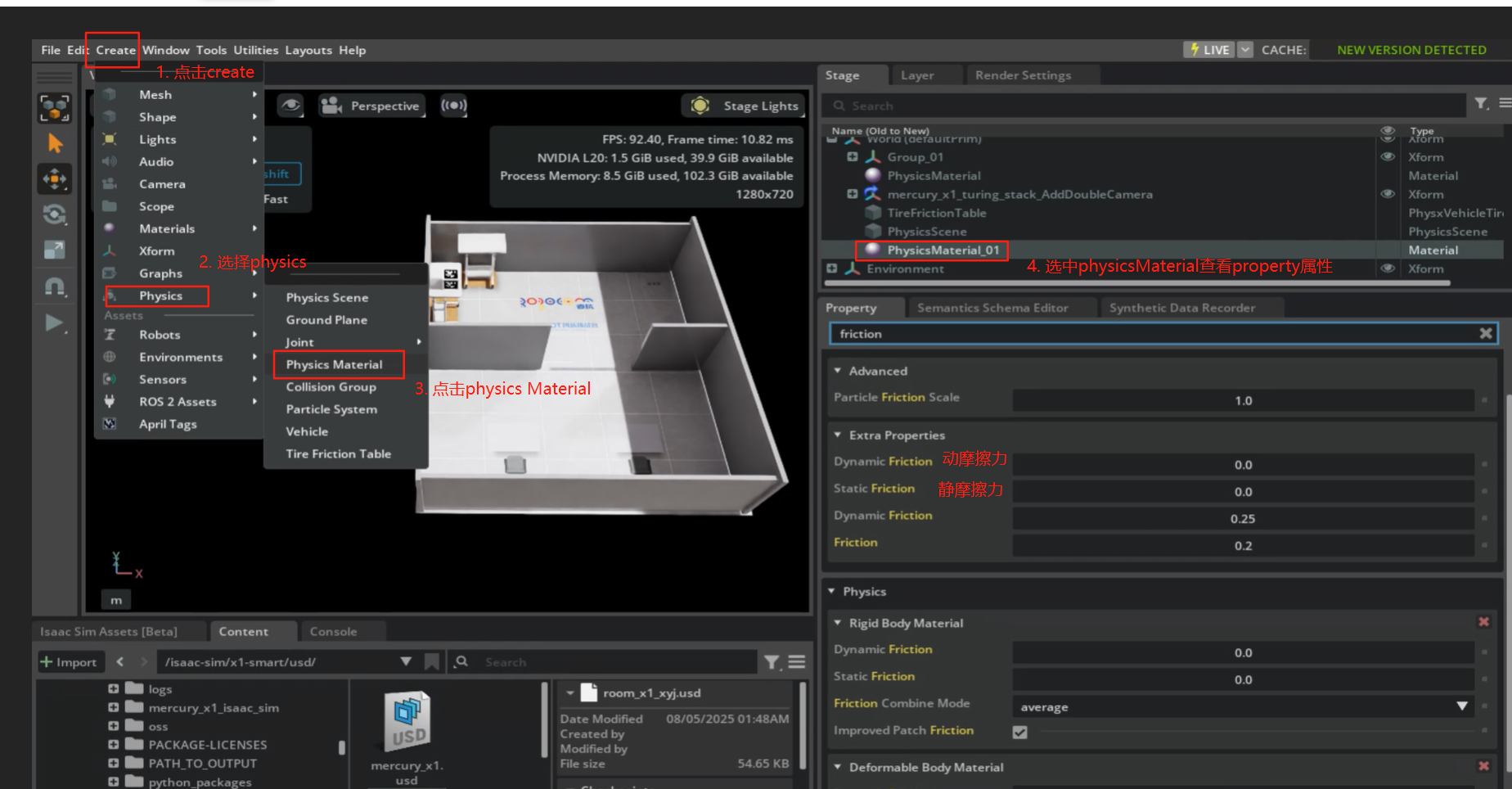This screenshot has width=1512, height=789.
Task: Click the Content search magnifier icon
Action: (461, 661)
